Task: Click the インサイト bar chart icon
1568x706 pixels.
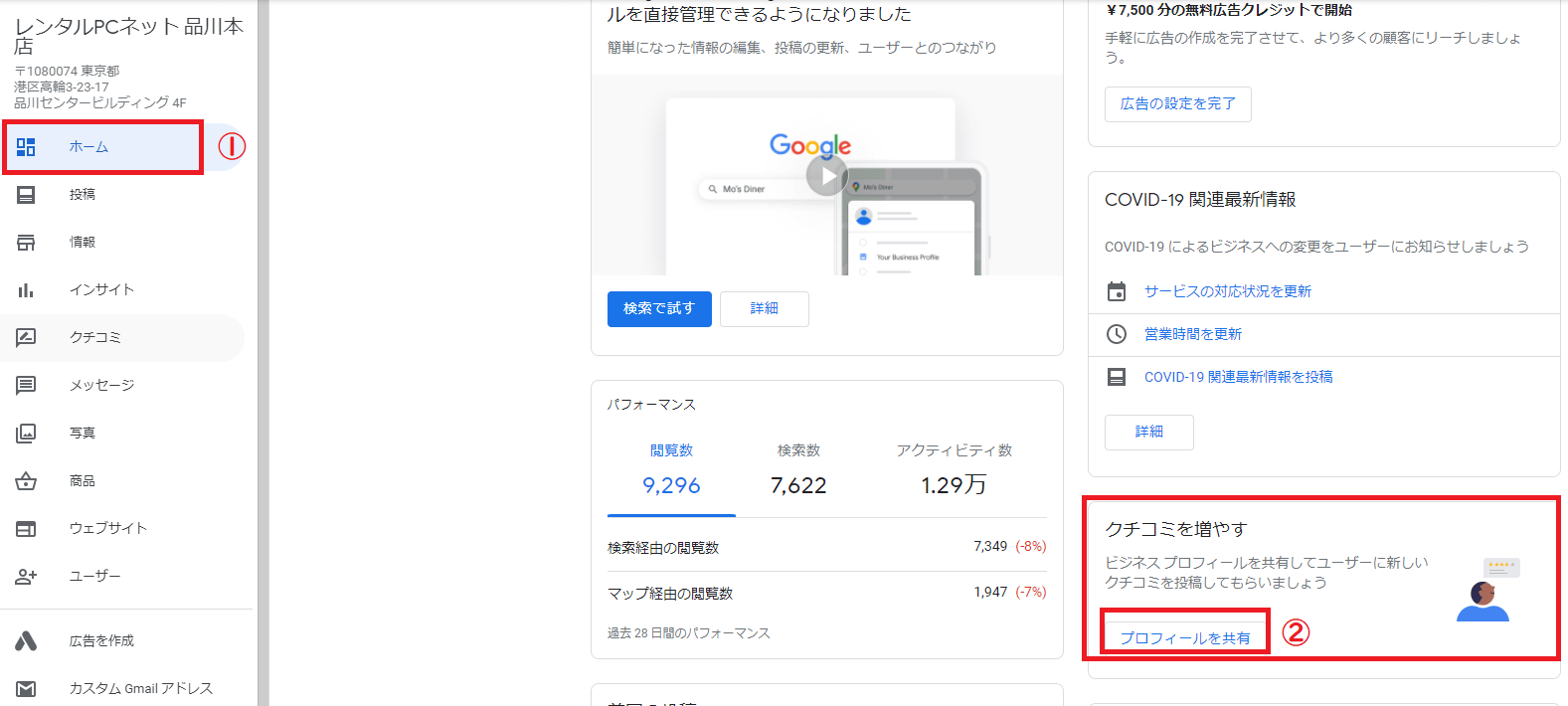Action: [x=26, y=290]
